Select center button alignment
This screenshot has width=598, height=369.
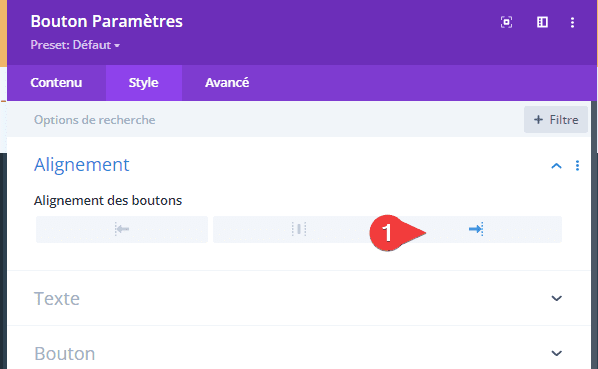tap(299, 229)
